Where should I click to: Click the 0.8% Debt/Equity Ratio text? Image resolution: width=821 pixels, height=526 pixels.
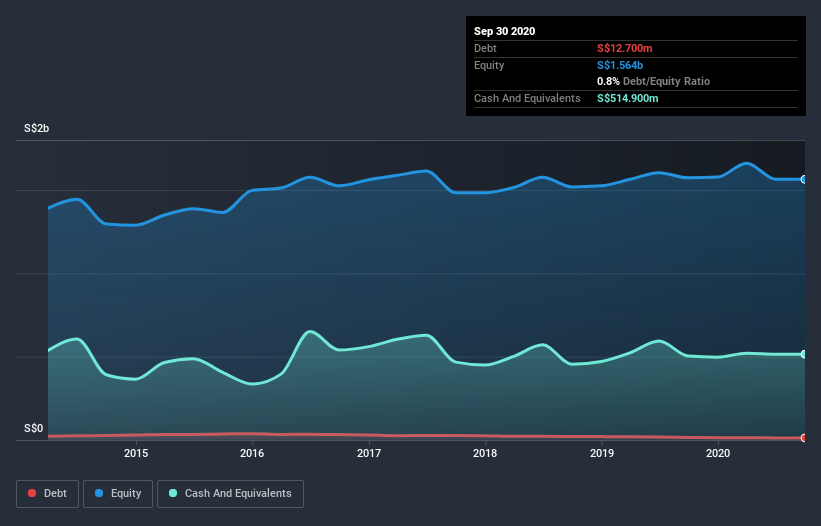pos(653,81)
